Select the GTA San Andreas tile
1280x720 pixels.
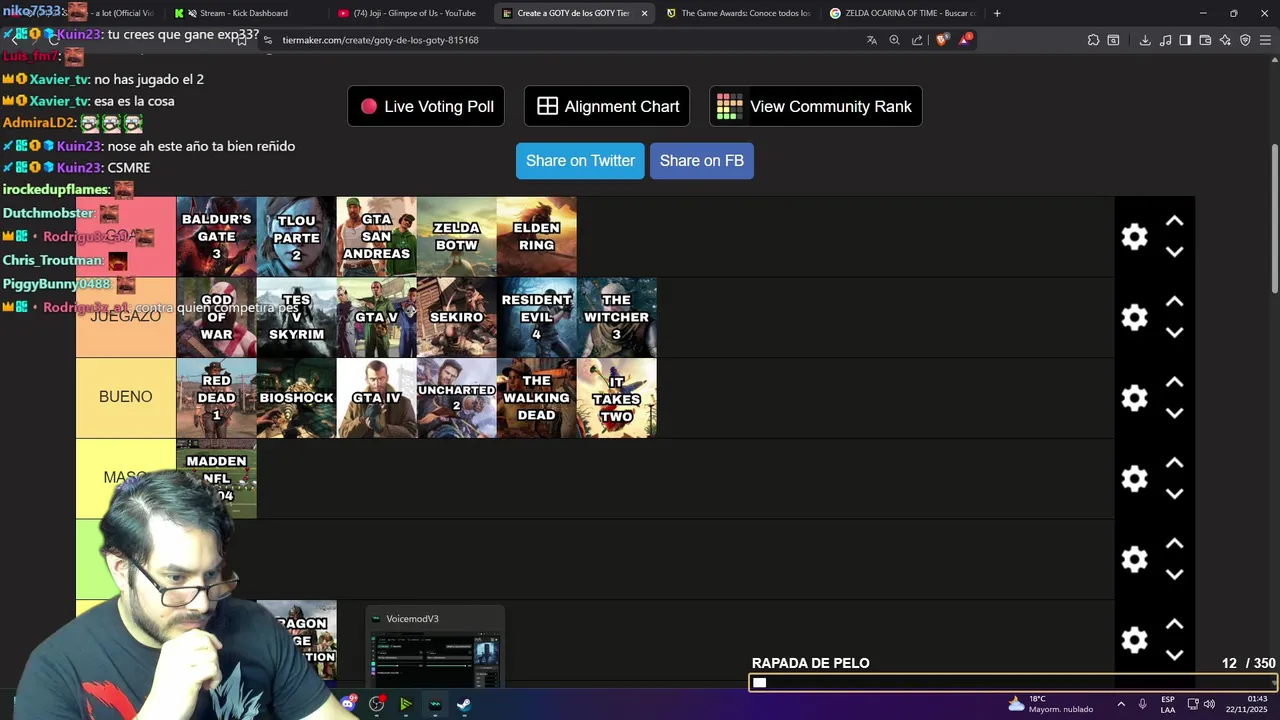(x=376, y=237)
